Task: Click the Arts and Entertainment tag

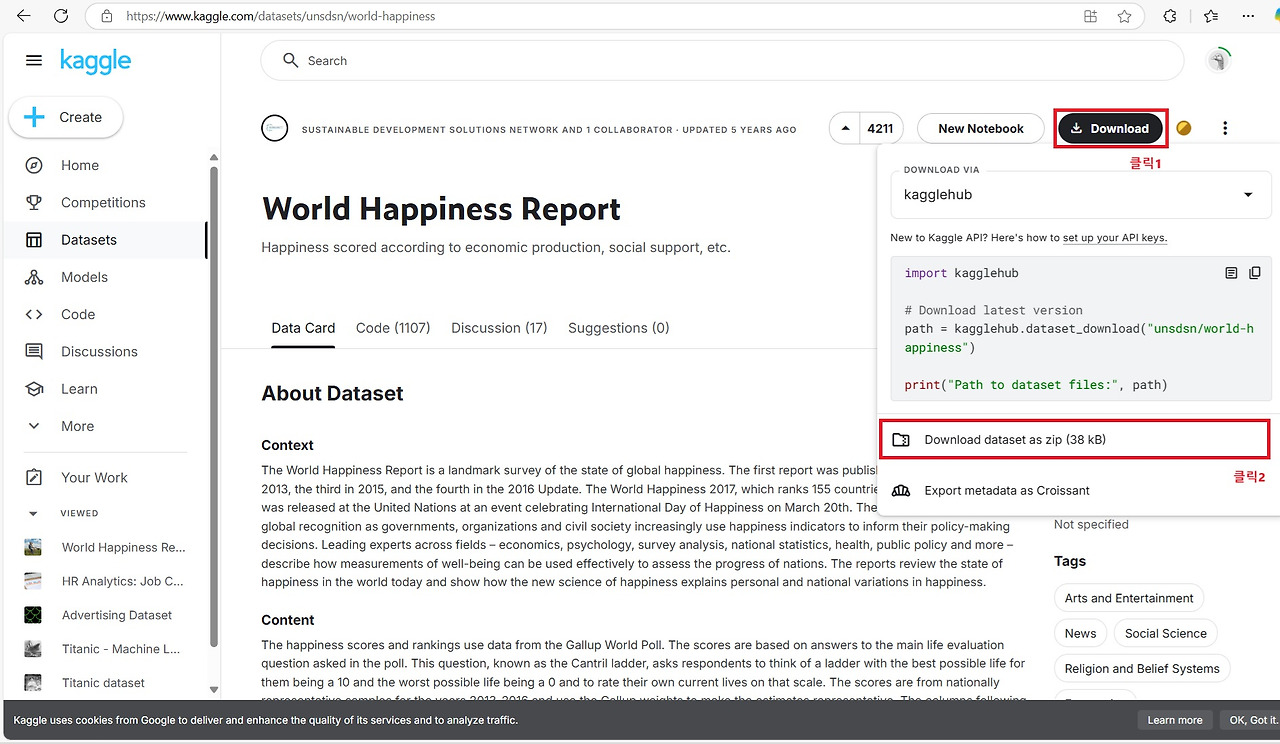Action: click(1129, 598)
